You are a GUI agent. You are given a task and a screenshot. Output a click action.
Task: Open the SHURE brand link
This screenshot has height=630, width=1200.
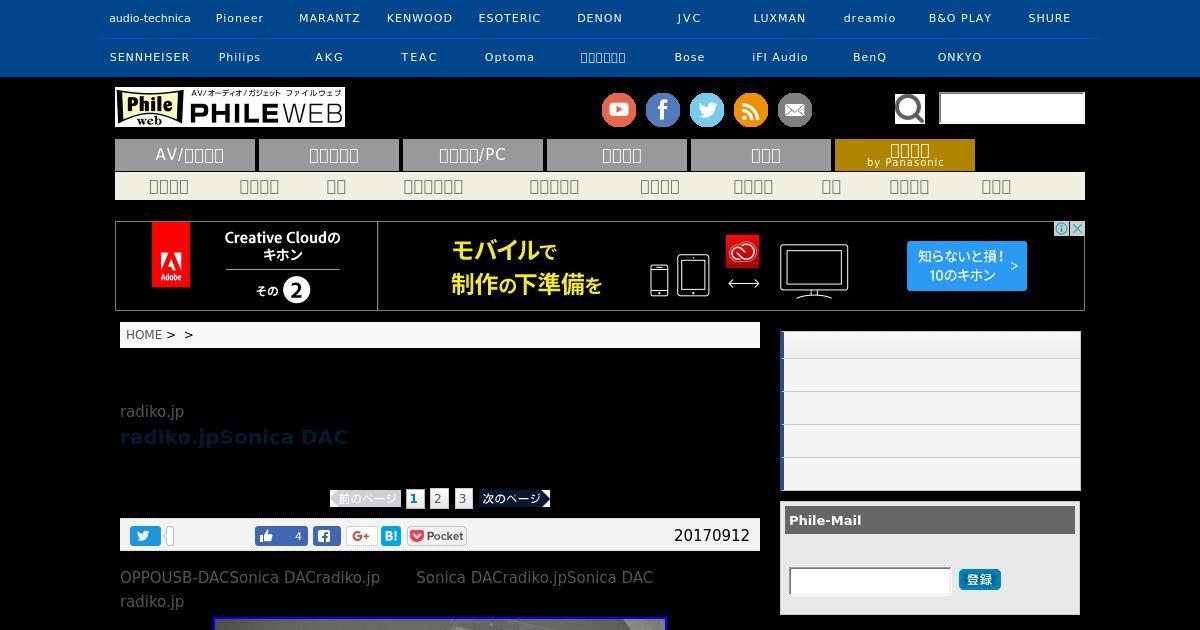coord(1050,18)
